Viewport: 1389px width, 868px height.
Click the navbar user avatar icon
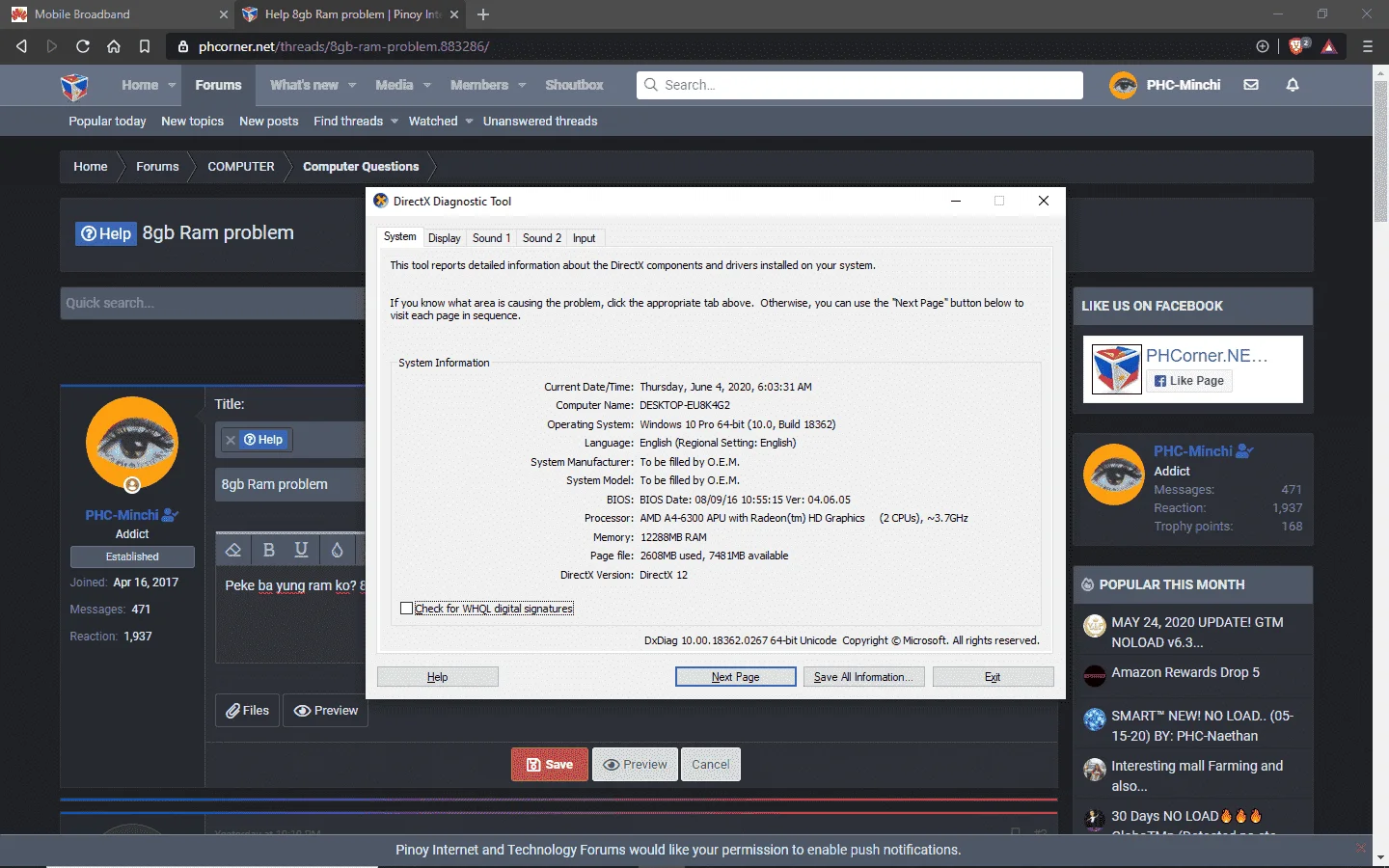[1123, 85]
